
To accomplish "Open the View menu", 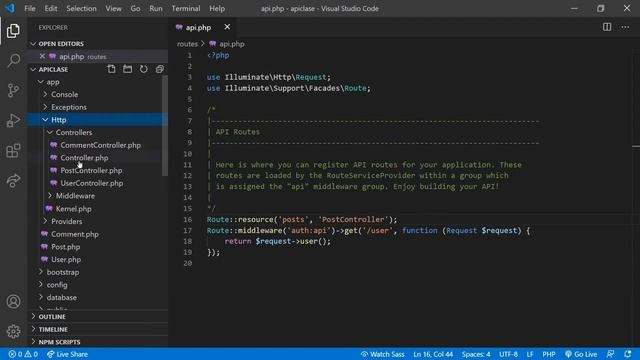I will (x=113, y=8).
